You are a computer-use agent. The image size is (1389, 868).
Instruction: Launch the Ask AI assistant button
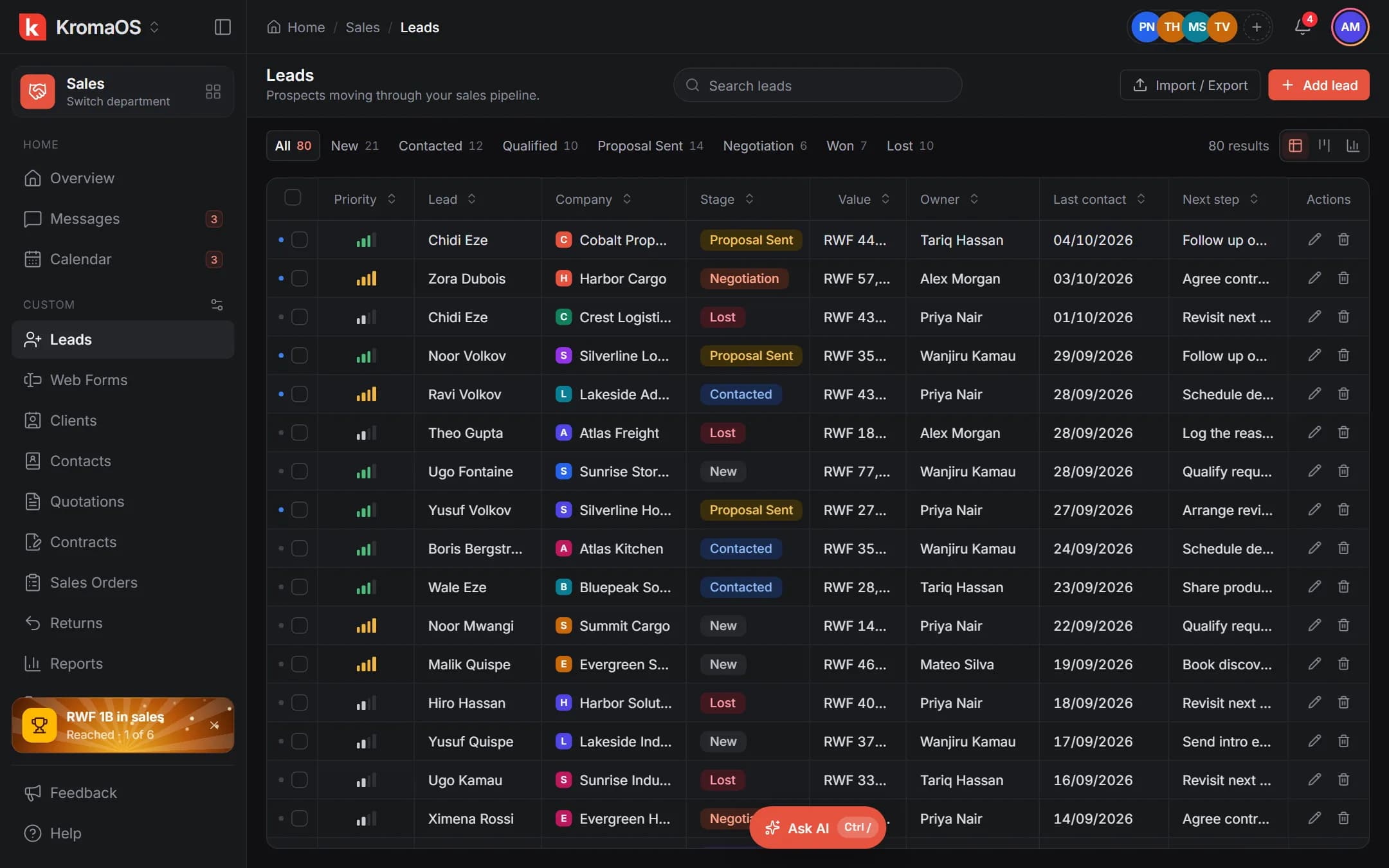pyautogui.click(x=817, y=827)
